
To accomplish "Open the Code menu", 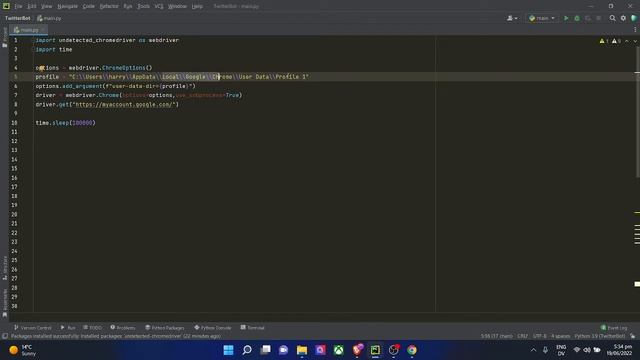I will [89, 7].
